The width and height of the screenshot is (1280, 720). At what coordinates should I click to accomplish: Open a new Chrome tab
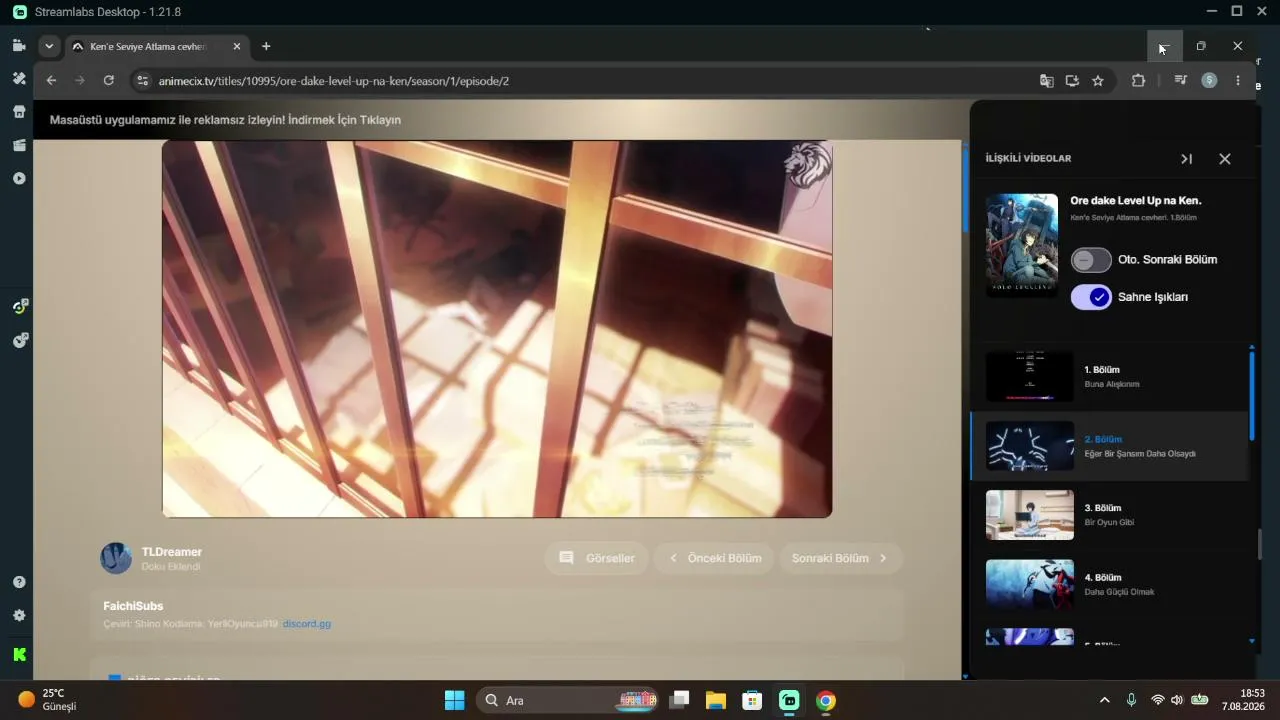(x=266, y=46)
